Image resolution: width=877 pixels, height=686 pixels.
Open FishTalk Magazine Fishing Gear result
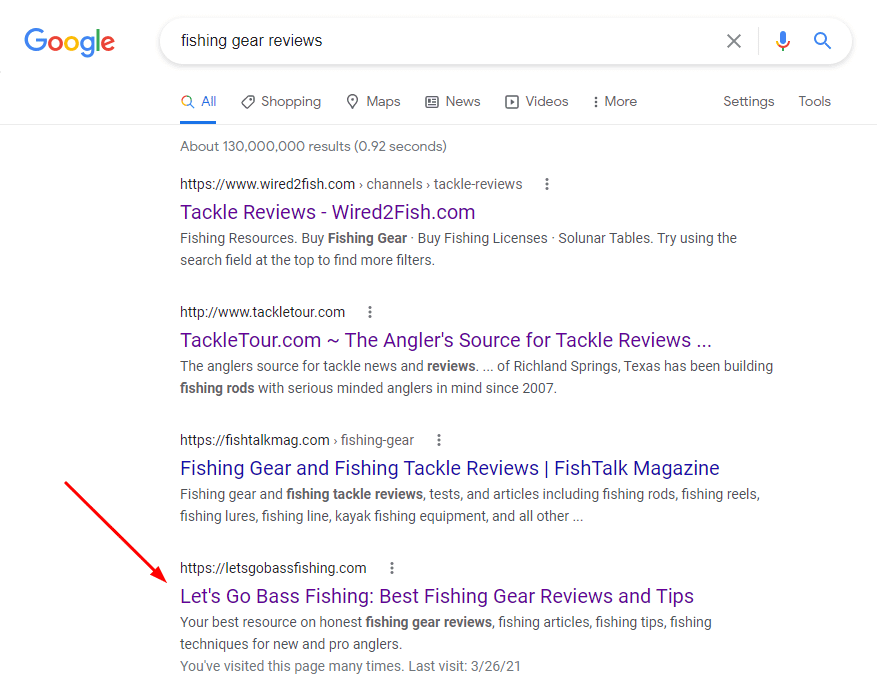pyautogui.click(x=450, y=469)
